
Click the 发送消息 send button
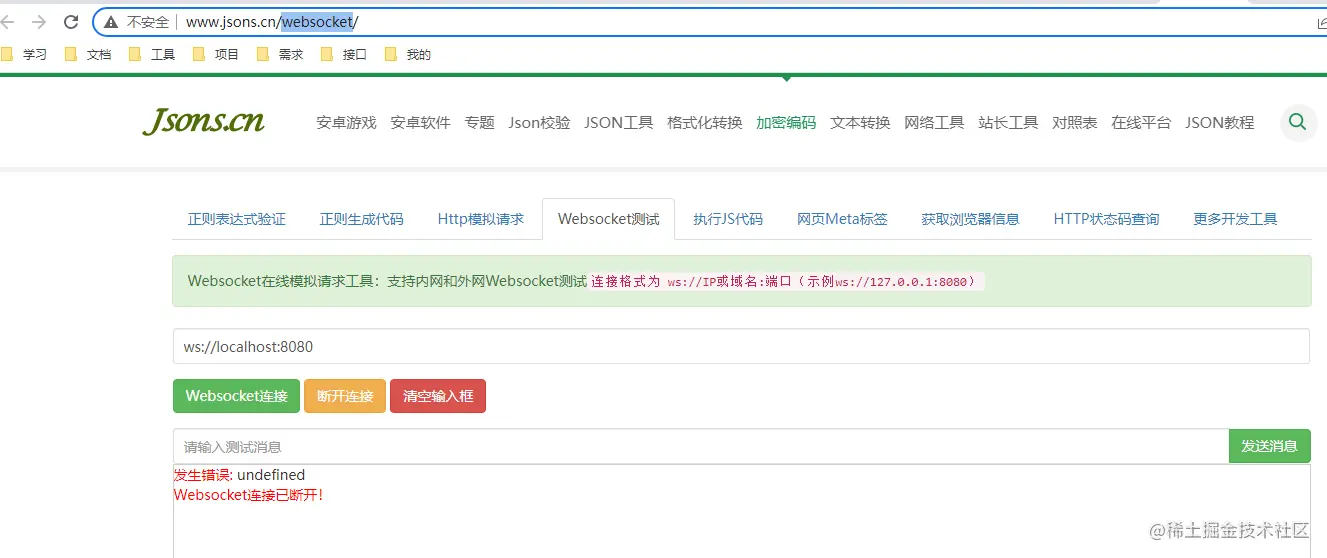[1270, 446]
